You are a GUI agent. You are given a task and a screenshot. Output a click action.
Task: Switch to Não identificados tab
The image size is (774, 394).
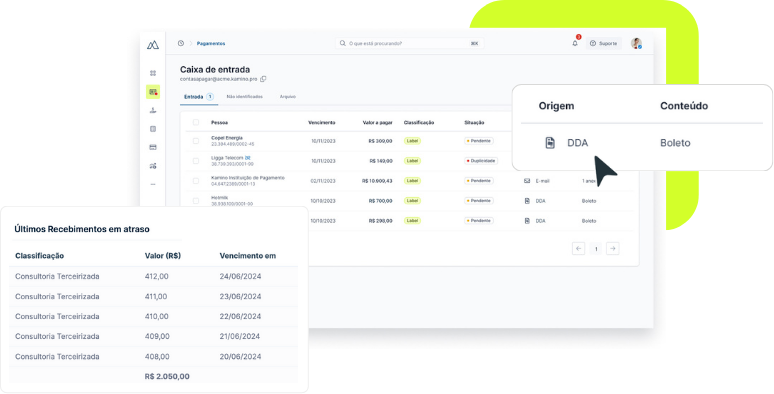(x=244, y=97)
